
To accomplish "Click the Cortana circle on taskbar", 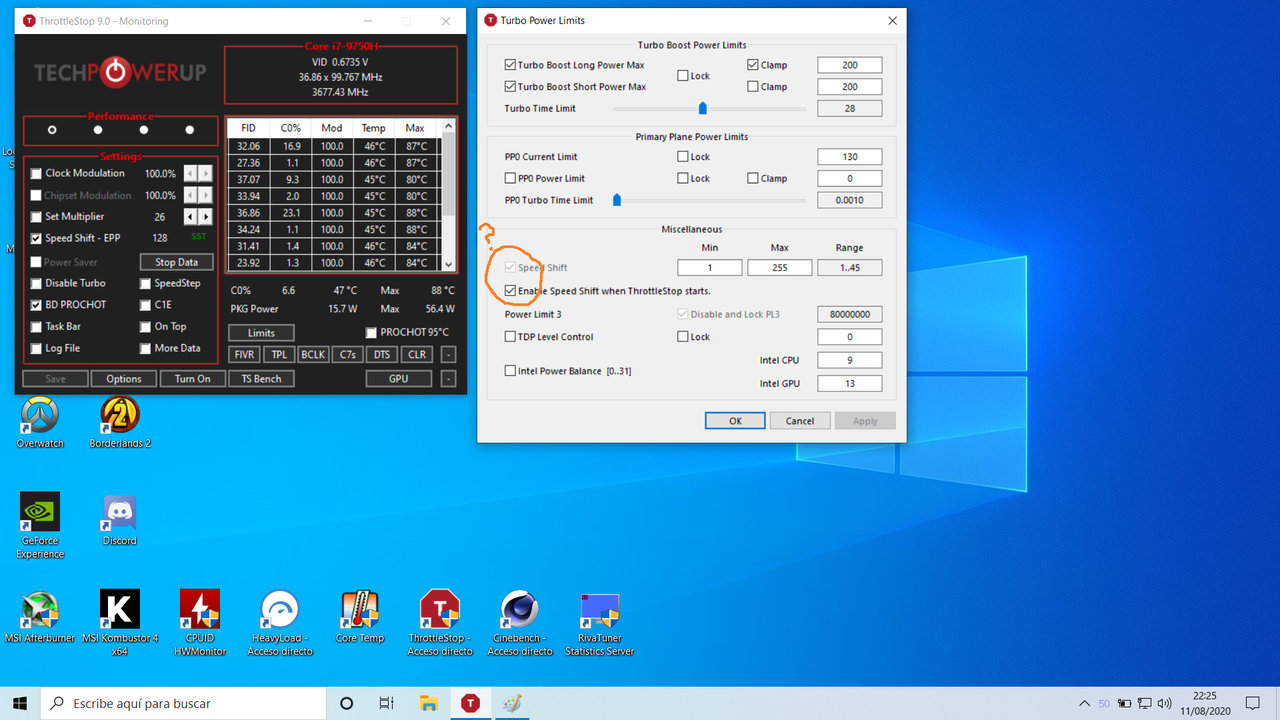I will (x=347, y=703).
